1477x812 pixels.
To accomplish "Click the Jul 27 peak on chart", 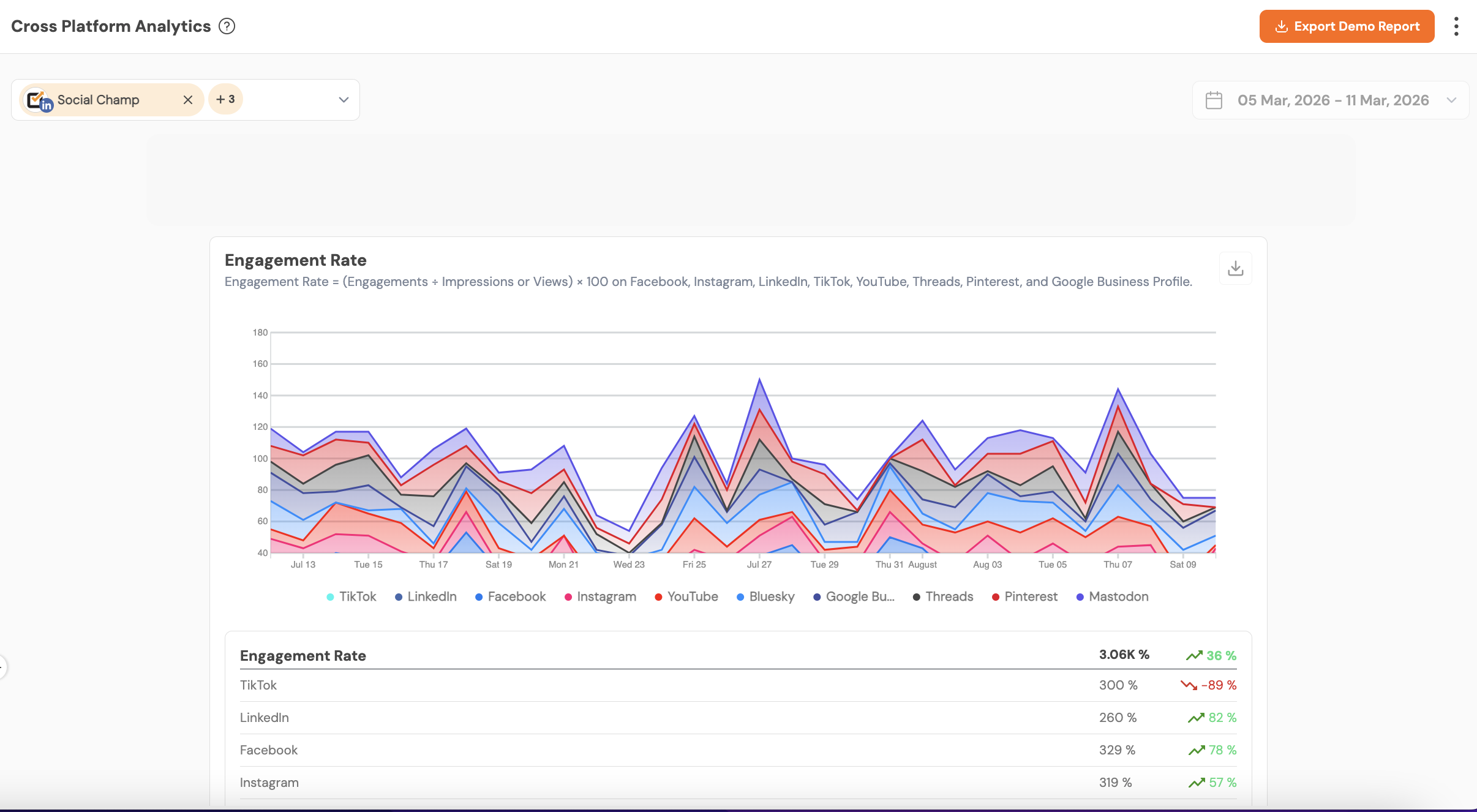I will coord(759,380).
